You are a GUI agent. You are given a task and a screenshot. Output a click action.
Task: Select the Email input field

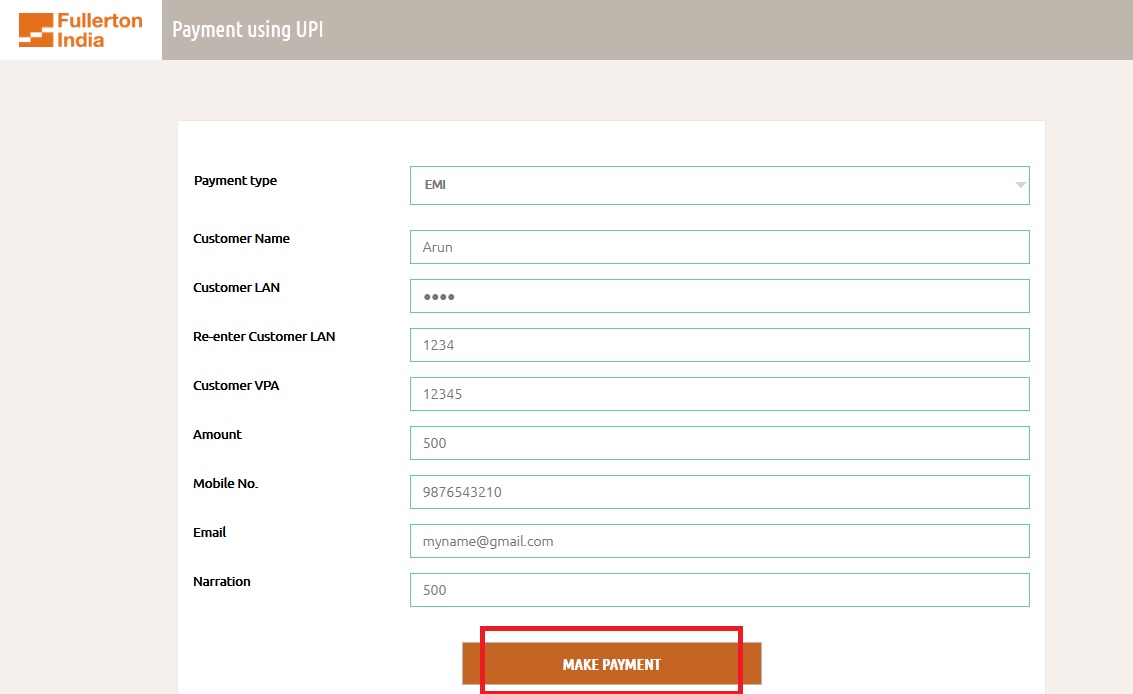(718, 541)
